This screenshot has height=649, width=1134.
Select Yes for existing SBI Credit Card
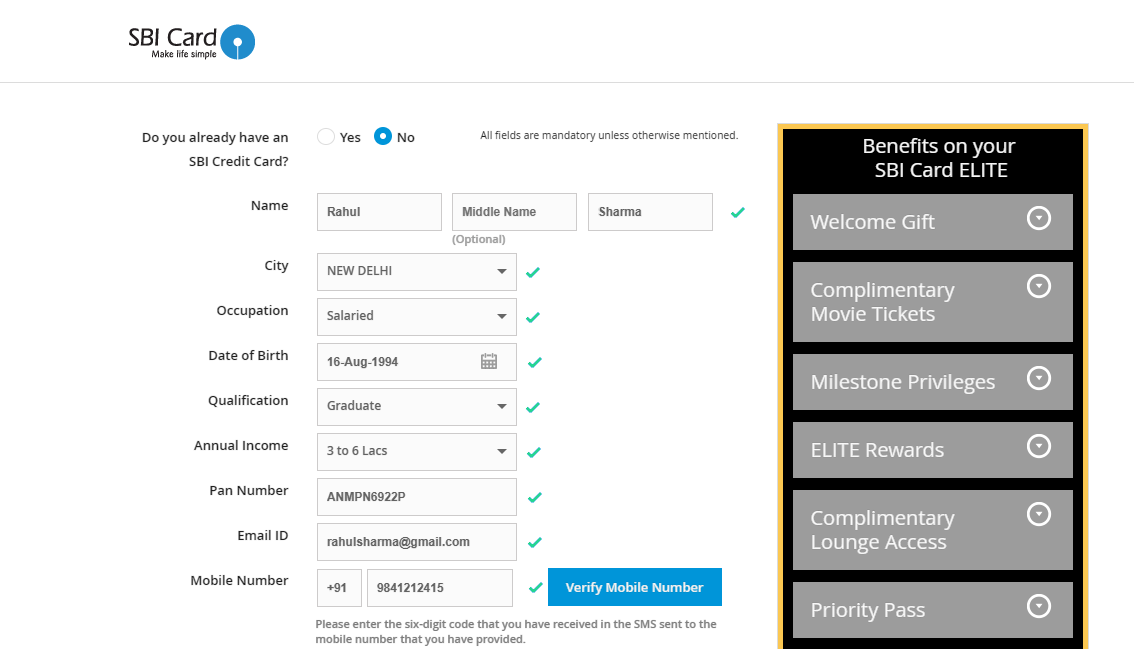click(x=325, y=137)
